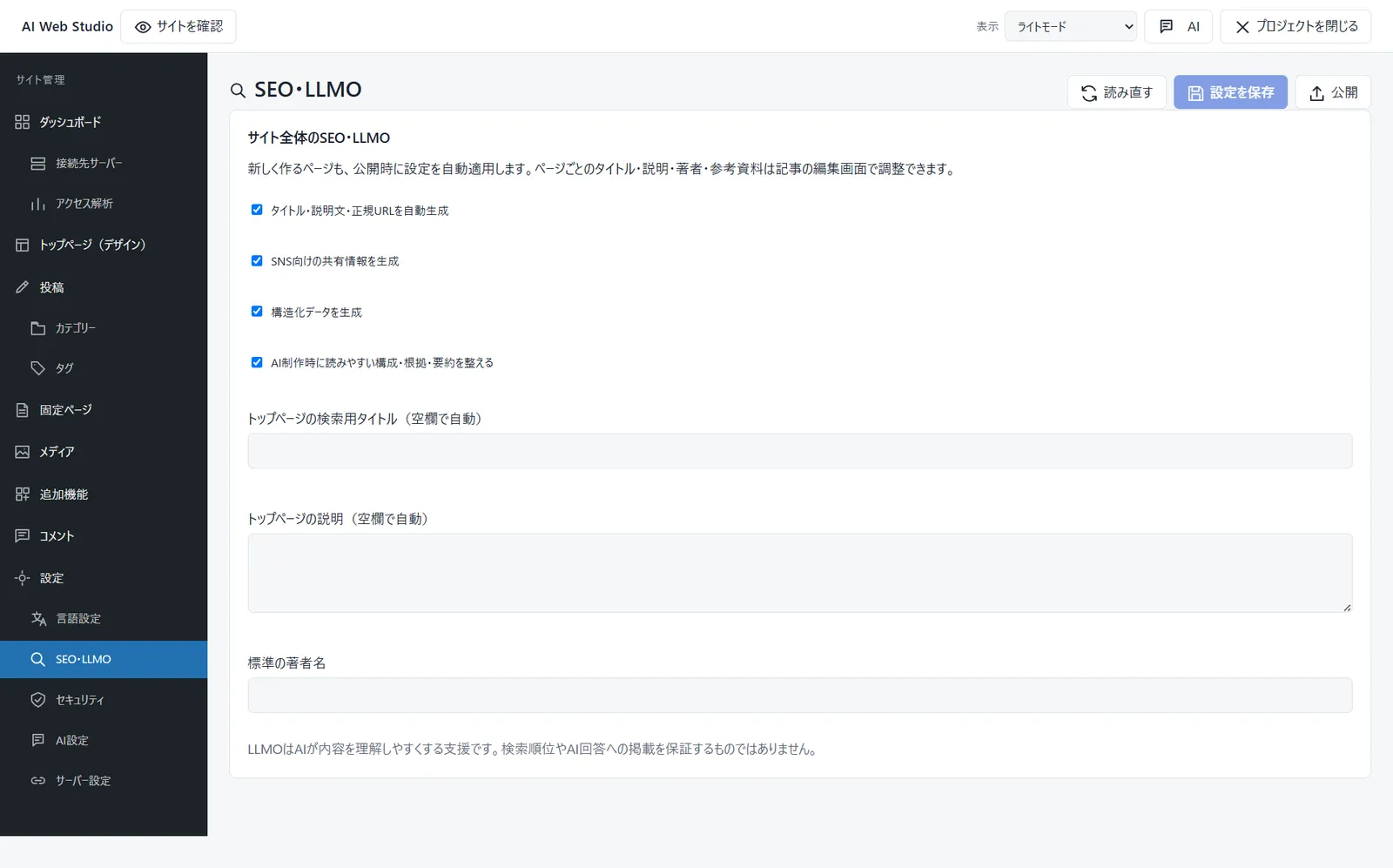Click サイトを確認 button label

[190, 26]
